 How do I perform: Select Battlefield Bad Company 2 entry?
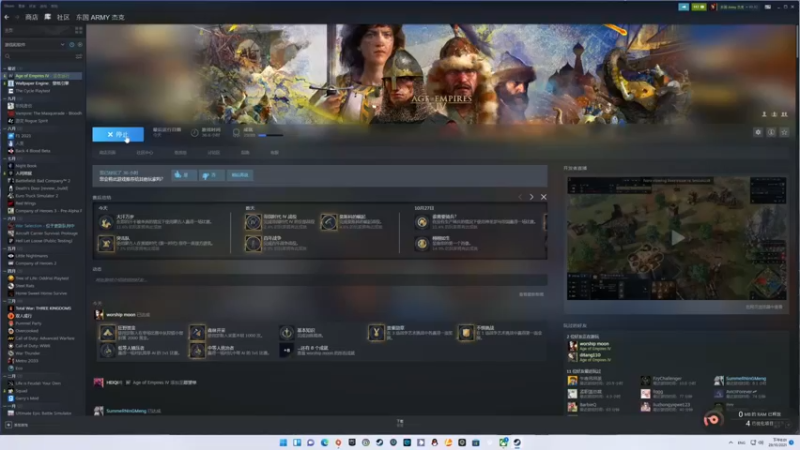(x=43, y=181)
